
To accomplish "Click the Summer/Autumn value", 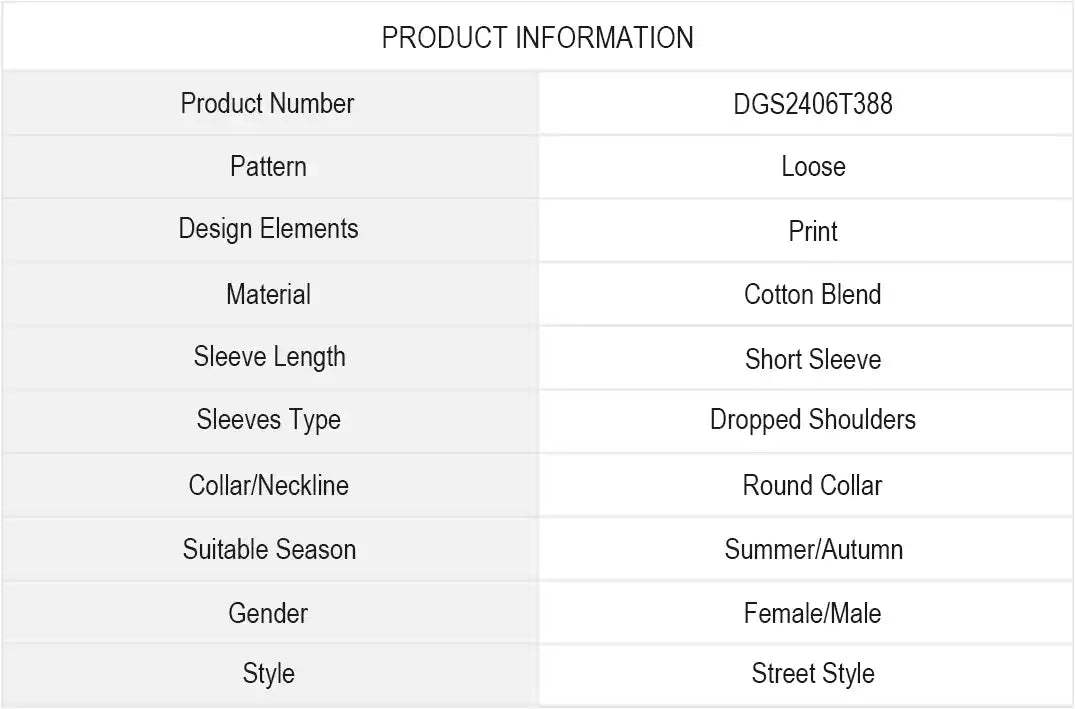I will coord(812,550).
